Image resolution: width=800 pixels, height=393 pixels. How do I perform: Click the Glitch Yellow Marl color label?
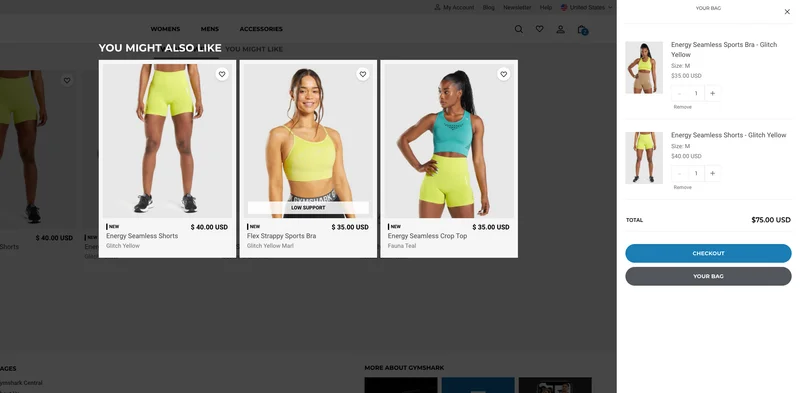click(x=270, y=246)
